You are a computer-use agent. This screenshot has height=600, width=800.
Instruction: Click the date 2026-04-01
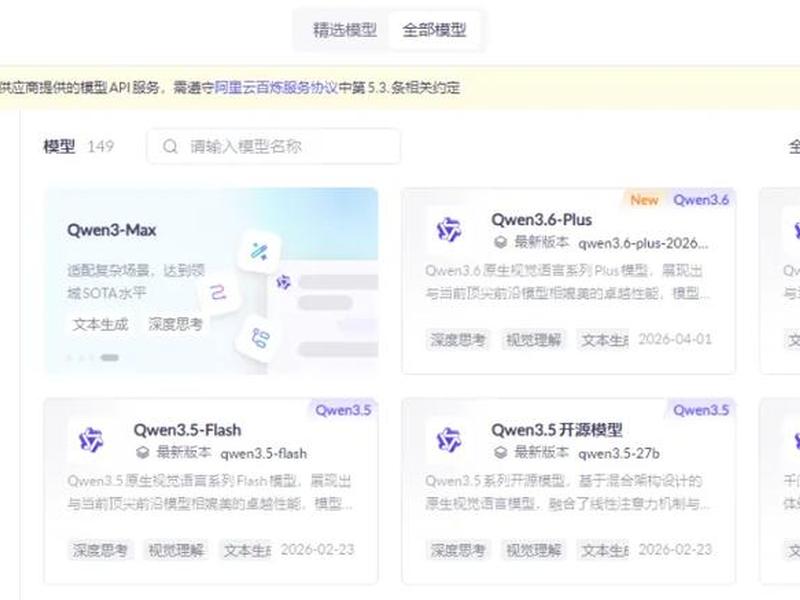pyautogui.click(x=674, y=339)
